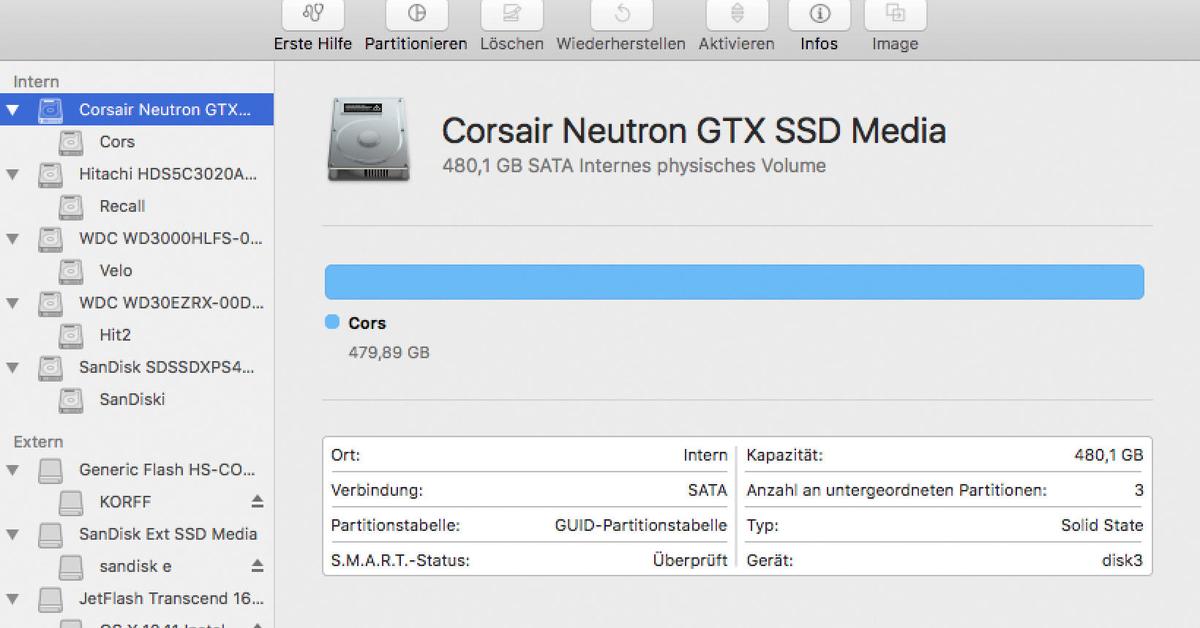
Task: Click the Ort value Intern
Action: [x=705, y=455]
